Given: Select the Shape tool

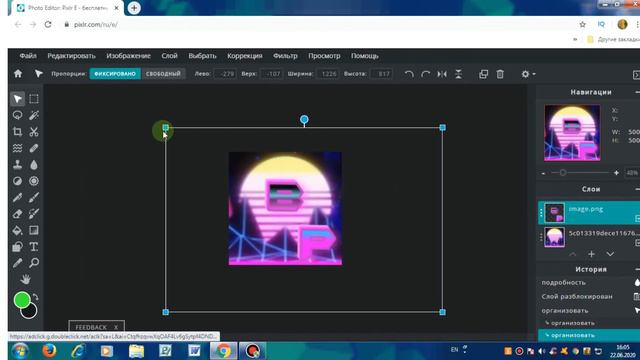Looking at the screenshot, I should coord(18,247).
